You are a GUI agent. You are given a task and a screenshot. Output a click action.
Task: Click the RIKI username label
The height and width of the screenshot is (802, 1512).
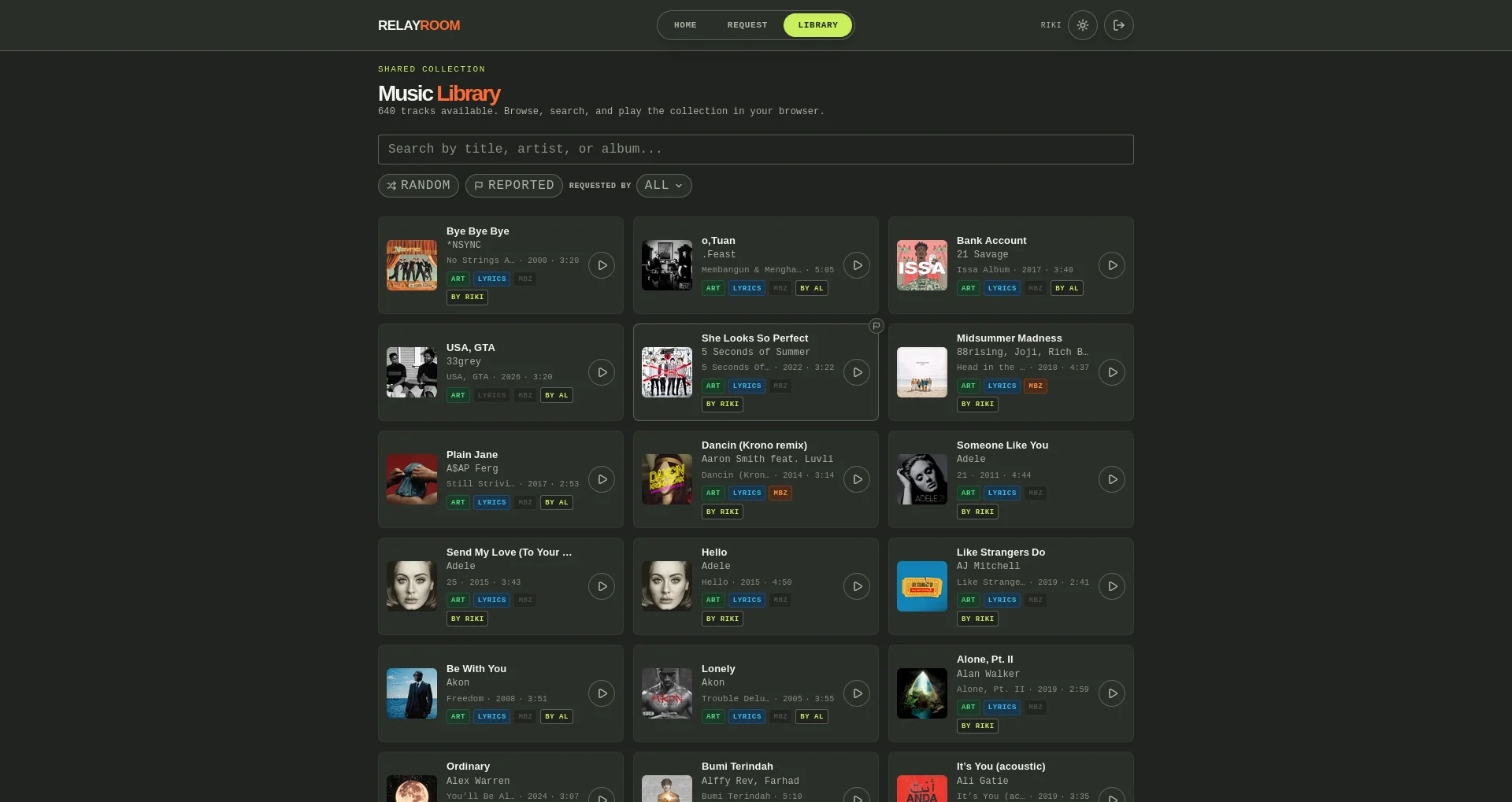point(1051,25)
